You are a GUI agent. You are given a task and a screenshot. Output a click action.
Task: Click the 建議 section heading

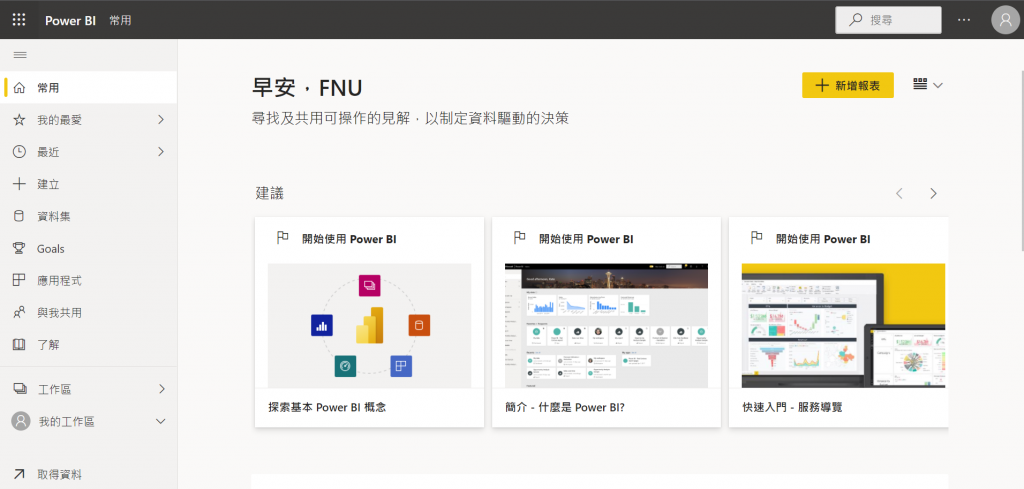270,193
